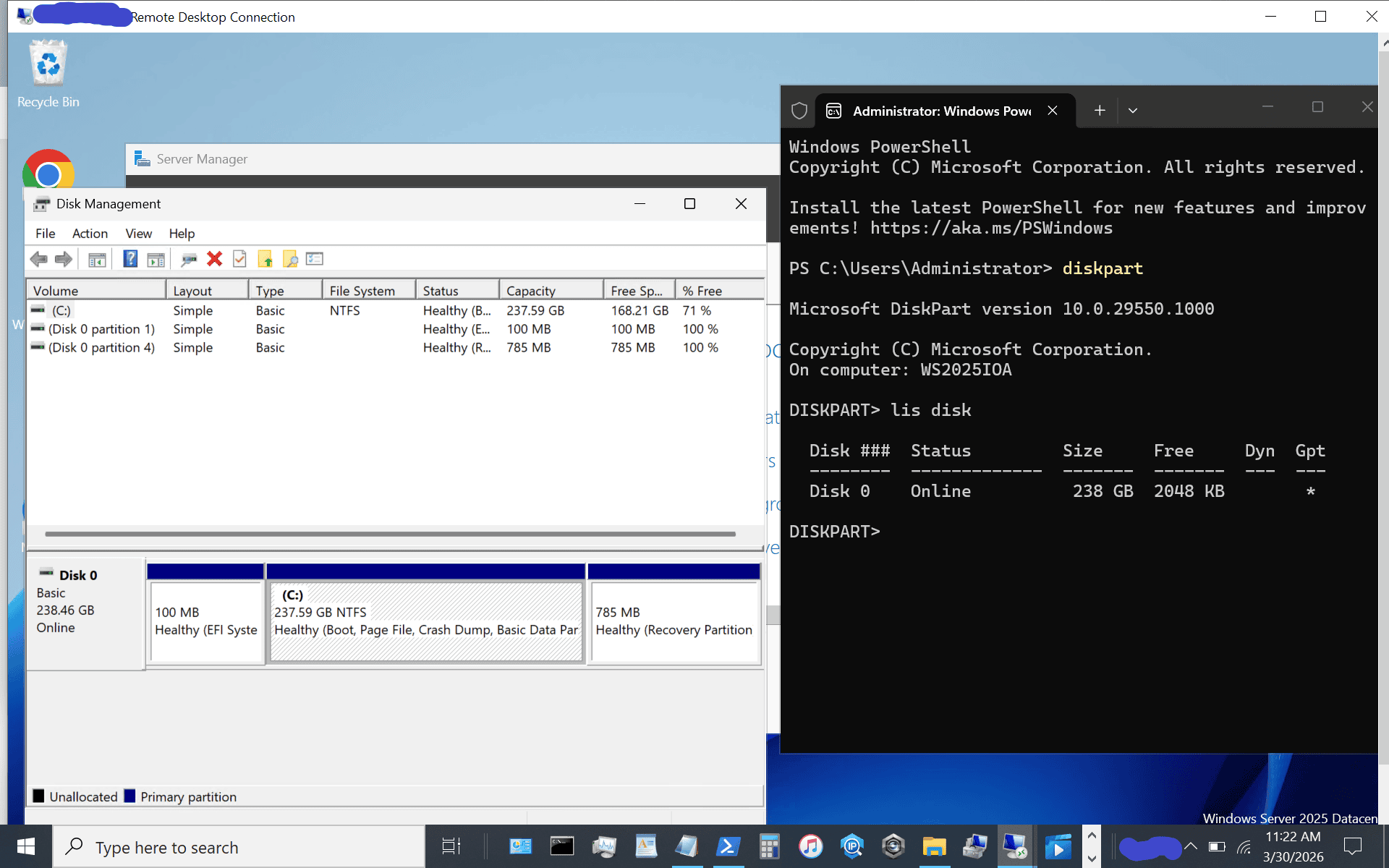Open Notepad taskbar icon
This screenshot has width=1389, height=868.
pos(687,846)
